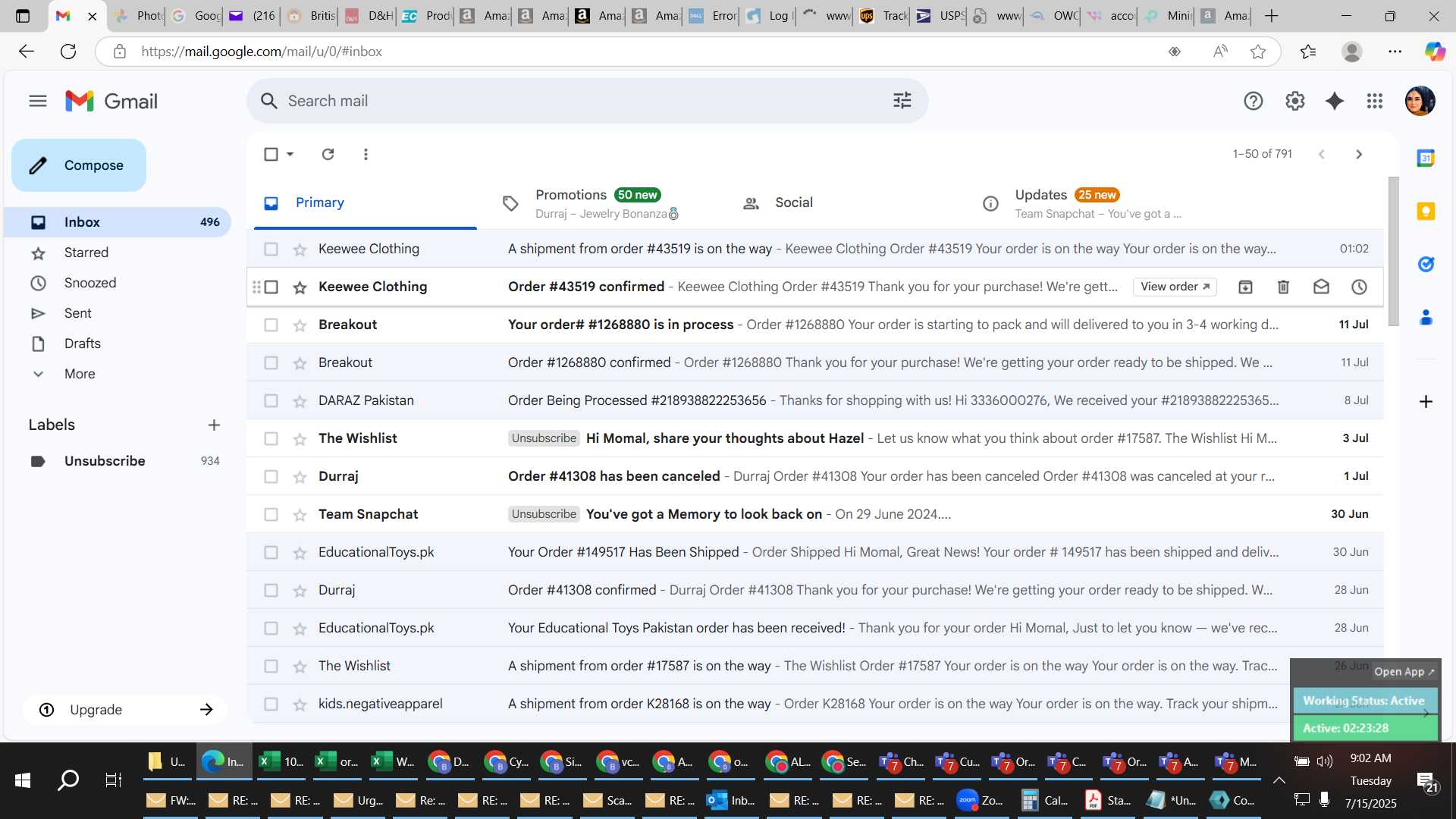Star the Team Snapchat email
1456x819 pixels.
pos(300,515)
